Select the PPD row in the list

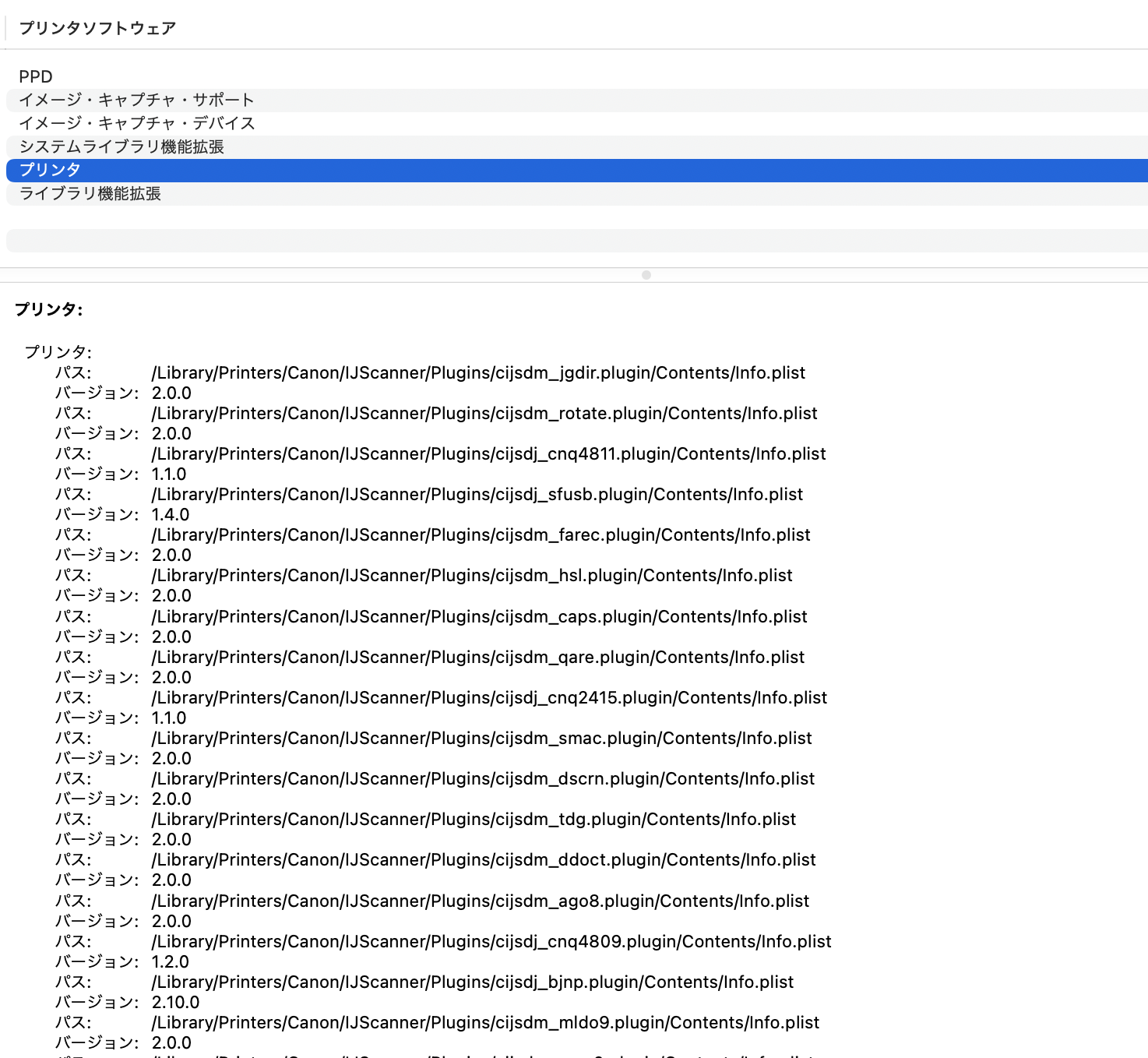click(x=577, y=76)
